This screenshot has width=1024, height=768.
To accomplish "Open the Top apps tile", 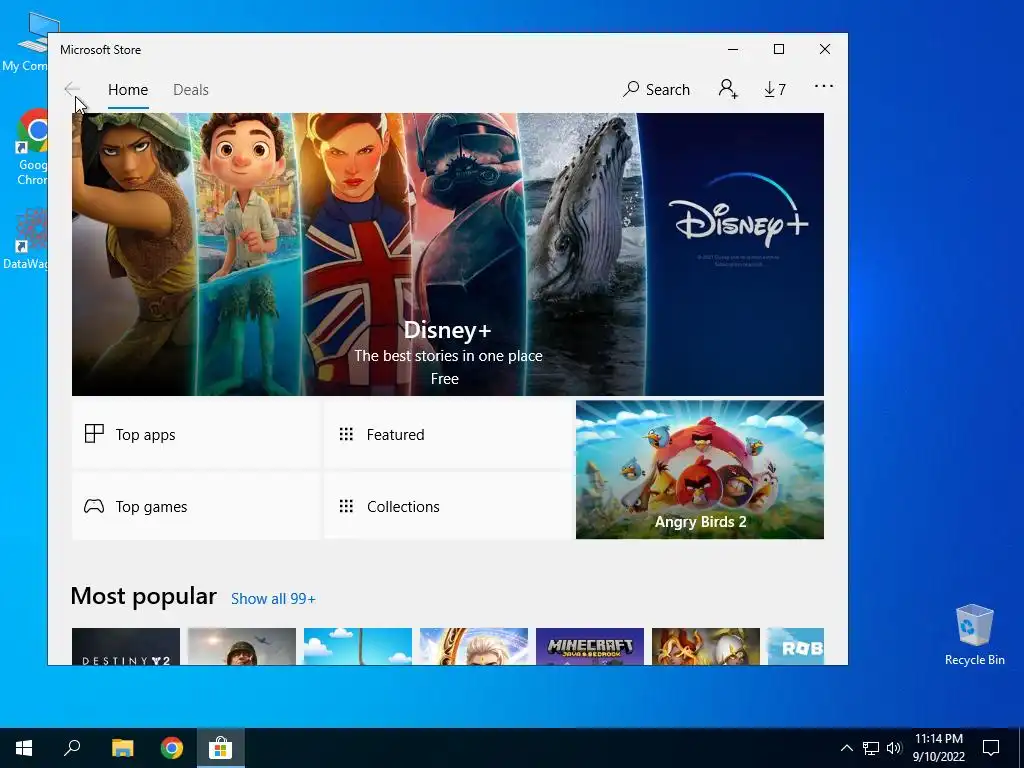I will (x=195, y=434).
